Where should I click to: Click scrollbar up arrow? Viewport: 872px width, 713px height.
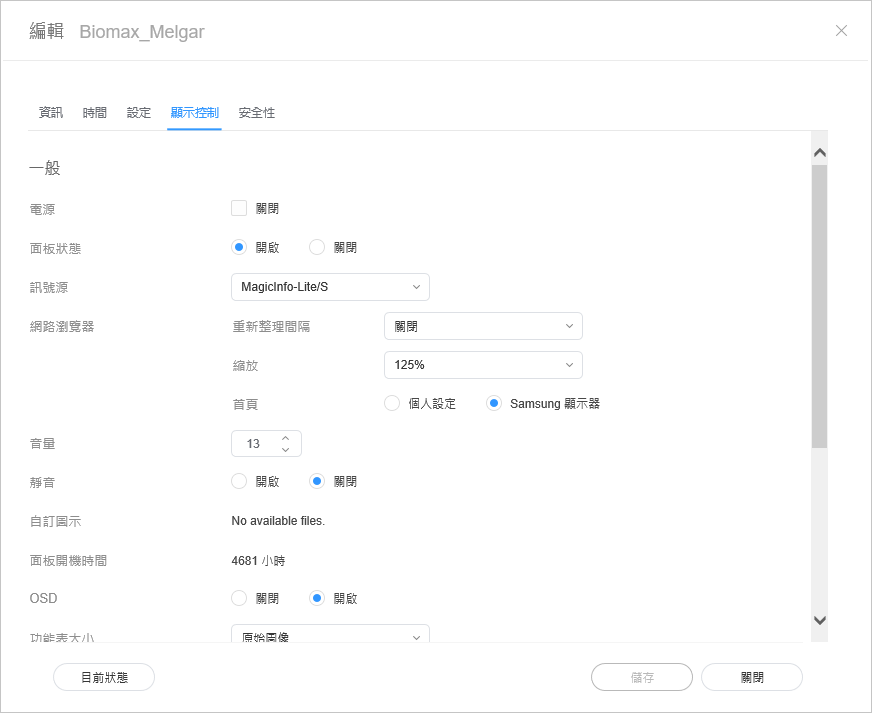819,153
